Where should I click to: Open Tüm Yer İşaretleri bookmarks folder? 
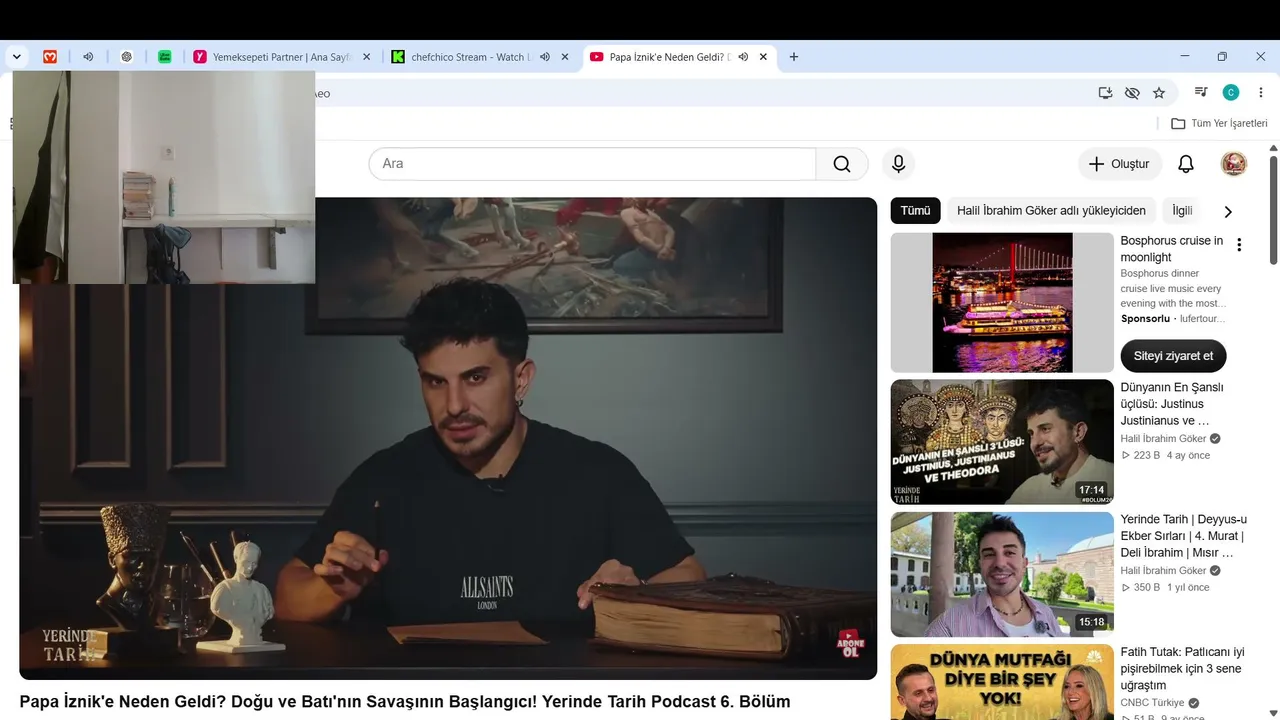point(1219,124)
